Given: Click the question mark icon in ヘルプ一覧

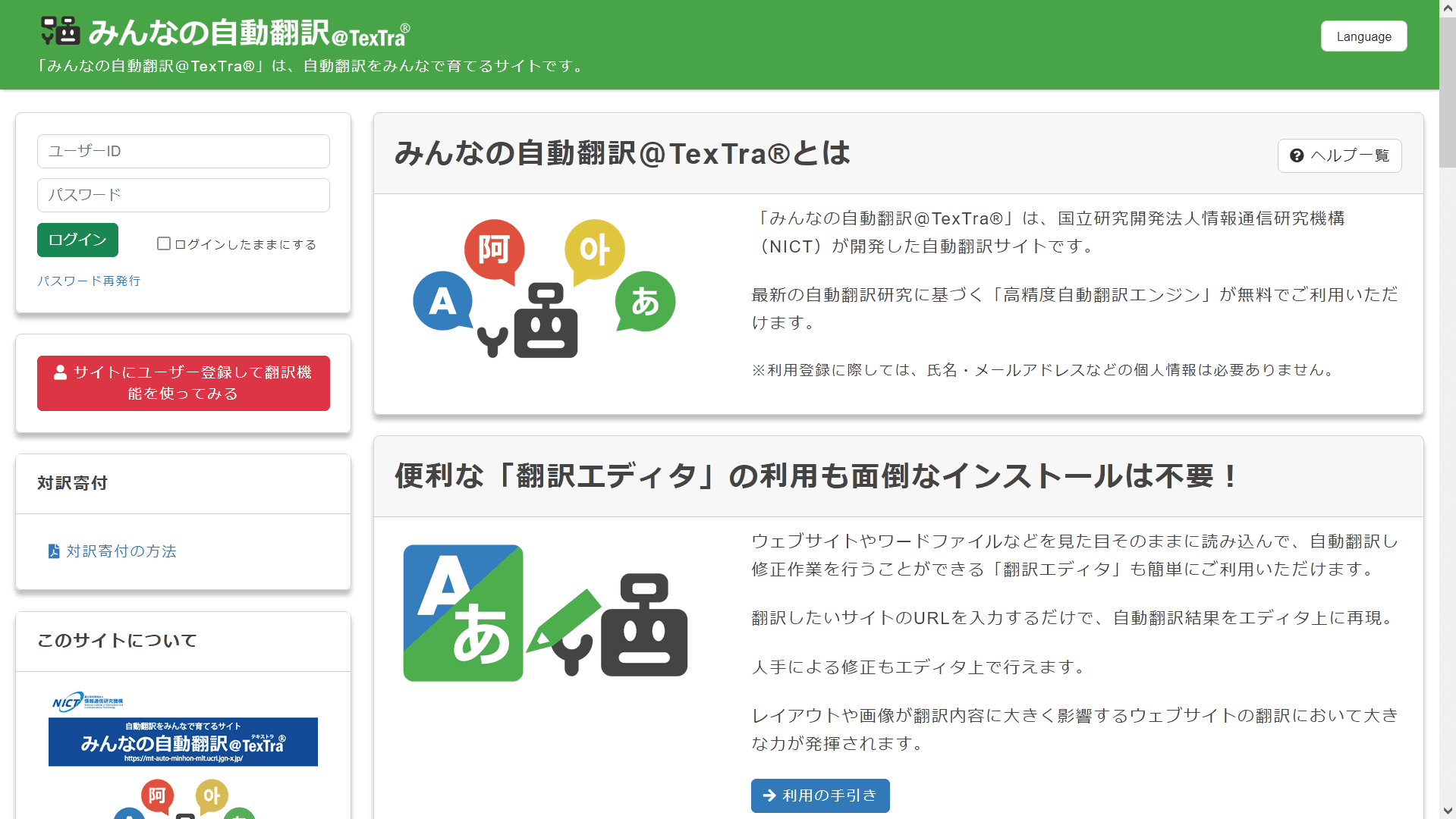Looking at the screenshot, I should point(1297,155).
